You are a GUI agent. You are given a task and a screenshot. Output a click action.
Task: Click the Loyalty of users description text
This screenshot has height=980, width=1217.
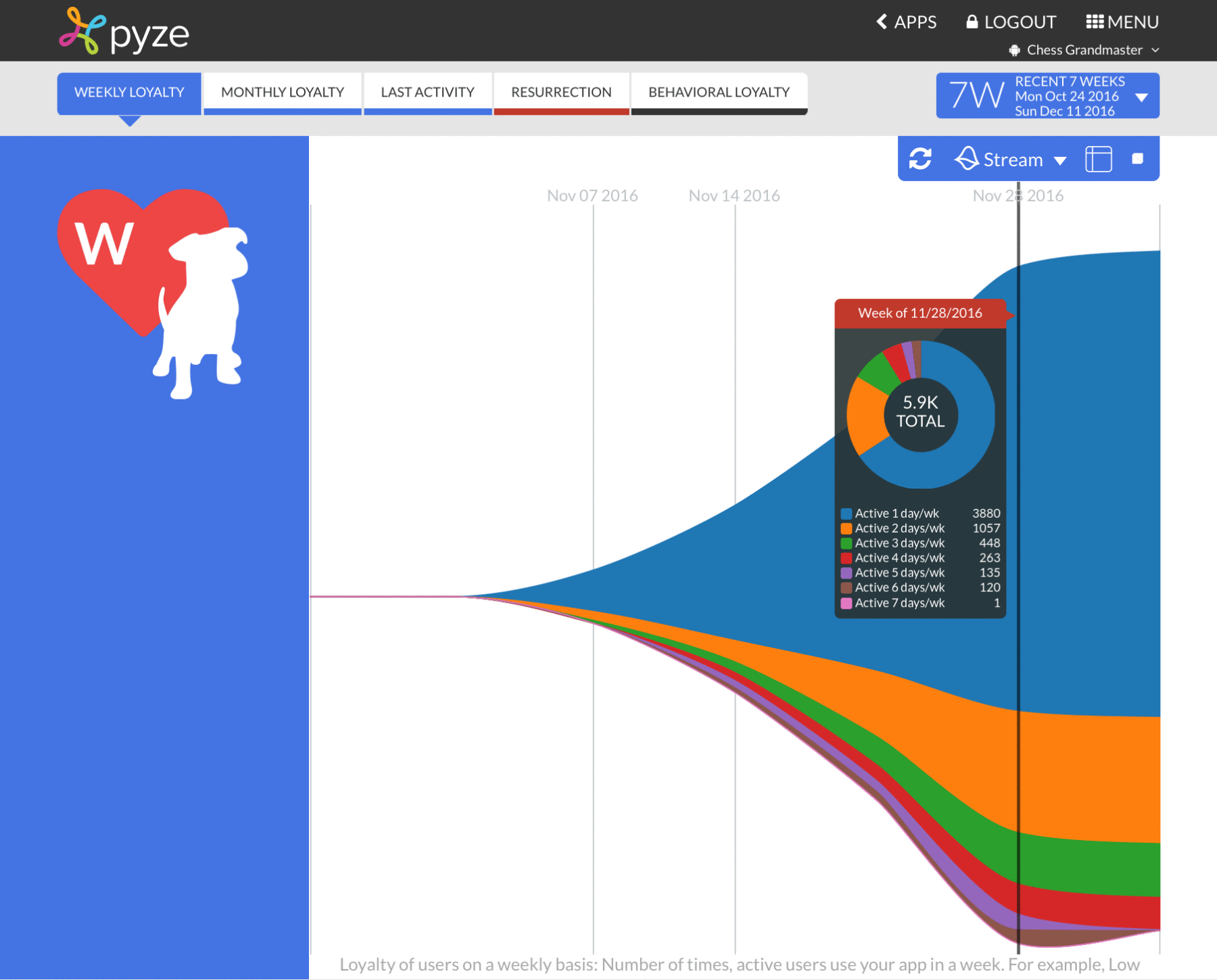[740, 964]
